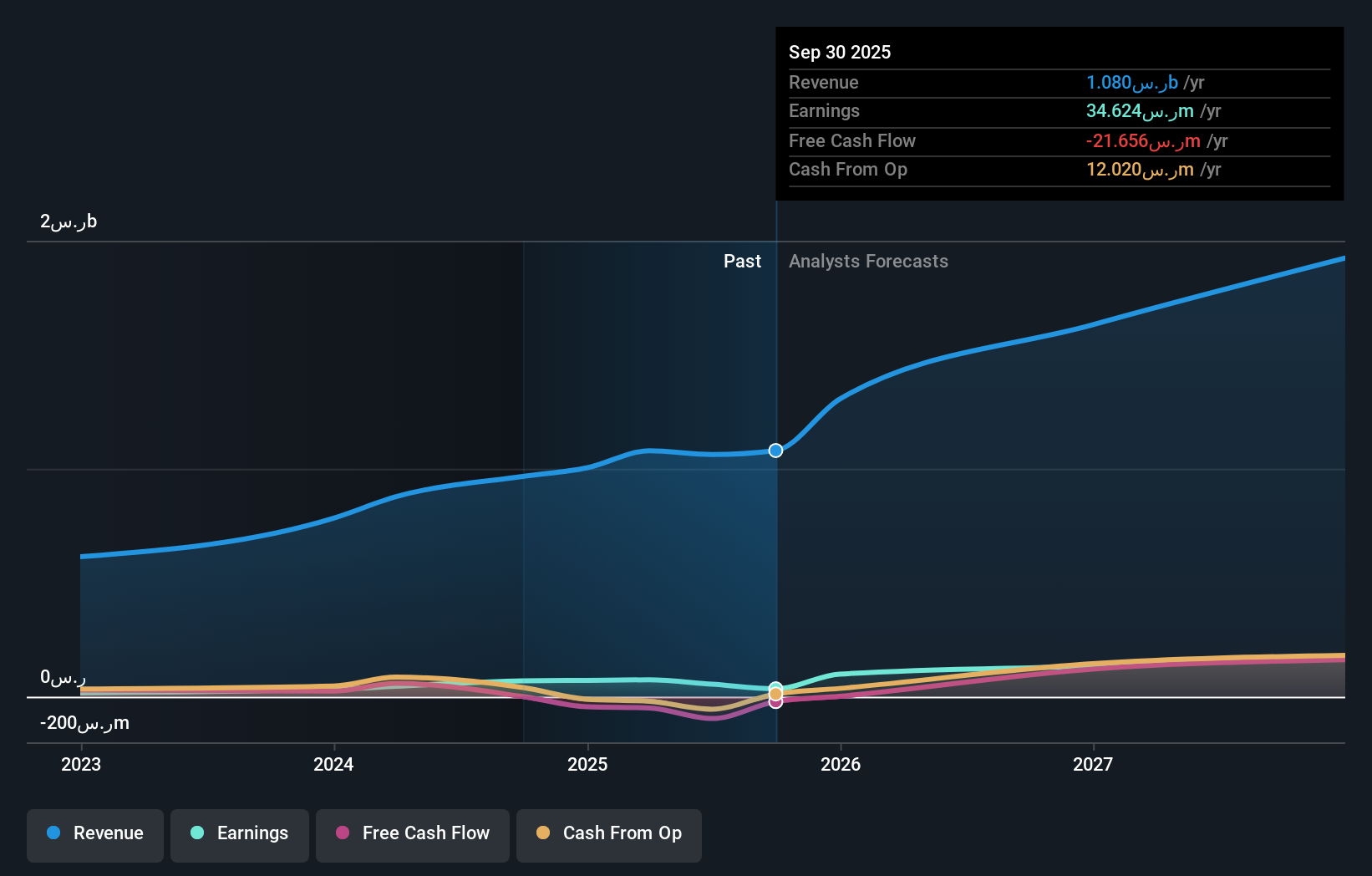Open the Free Cash Flow legend button
Viewport: 1372px width, 876px height.
click(412, 833)
